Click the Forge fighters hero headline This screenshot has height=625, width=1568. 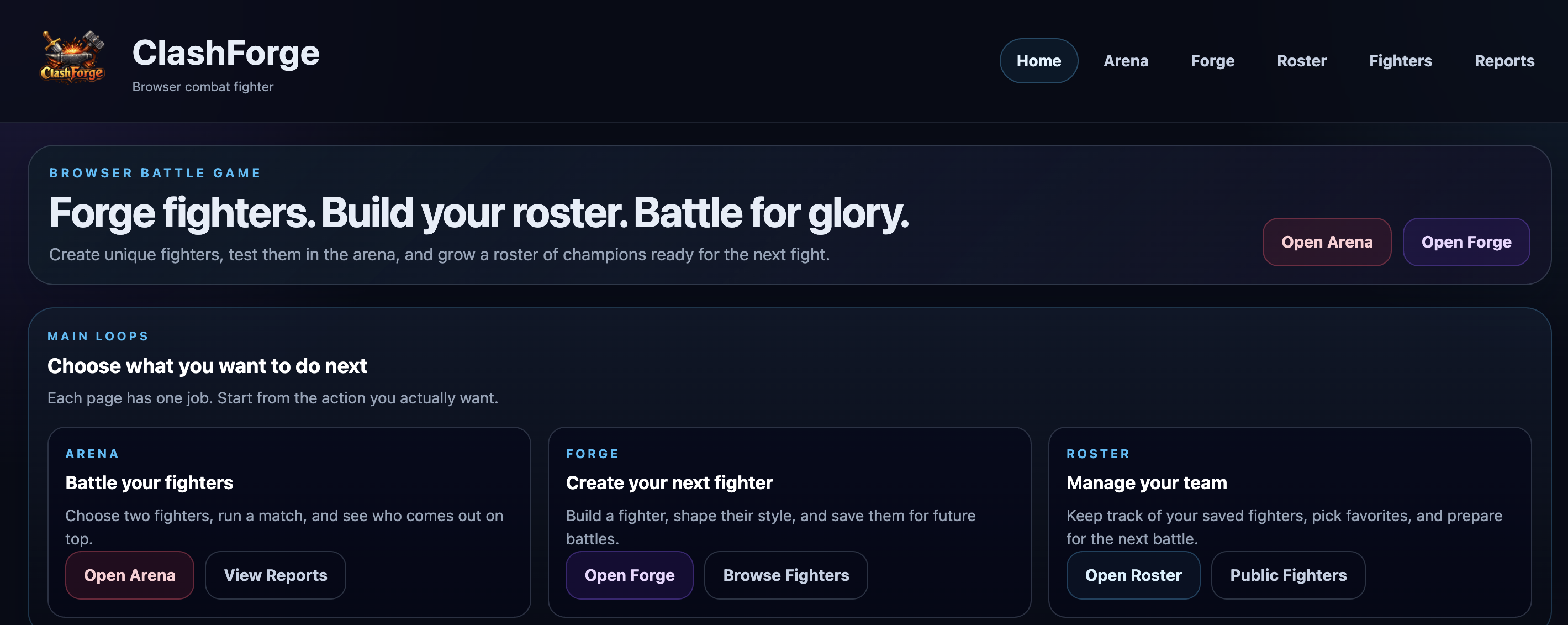[479, 213]
